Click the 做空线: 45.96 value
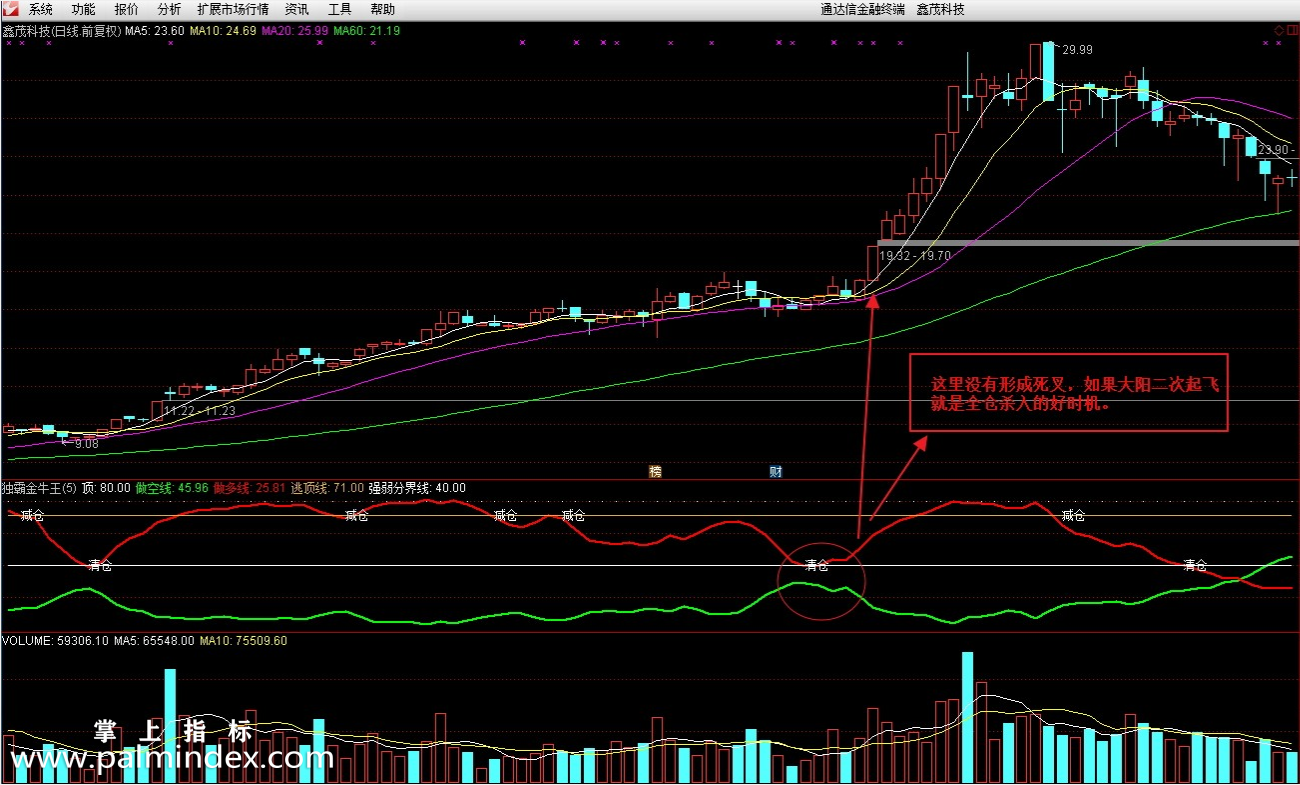The image size is (1300, 785). point(172,488)
